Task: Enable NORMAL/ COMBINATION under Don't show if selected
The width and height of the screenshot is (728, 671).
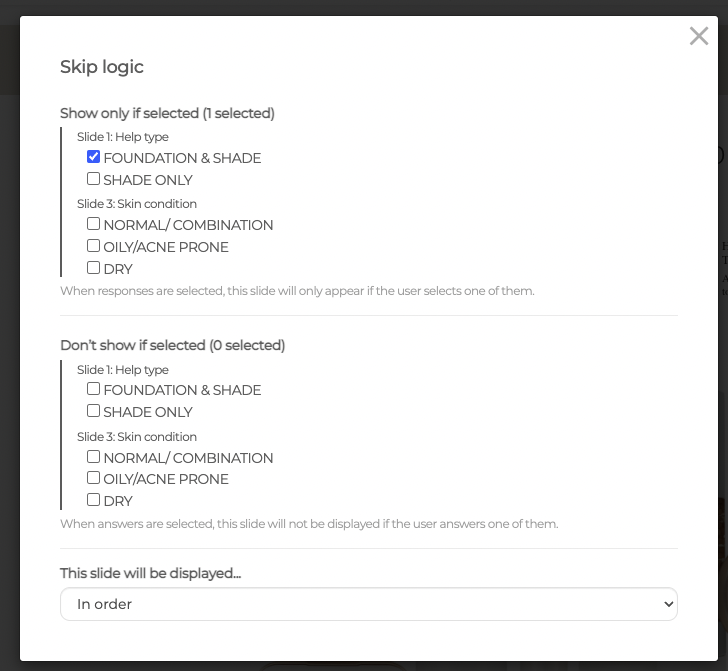Action: click(93, 457)
